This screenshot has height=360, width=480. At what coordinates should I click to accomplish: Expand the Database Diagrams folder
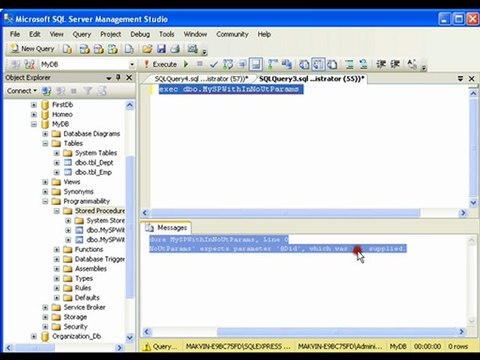tap(45, 134)
